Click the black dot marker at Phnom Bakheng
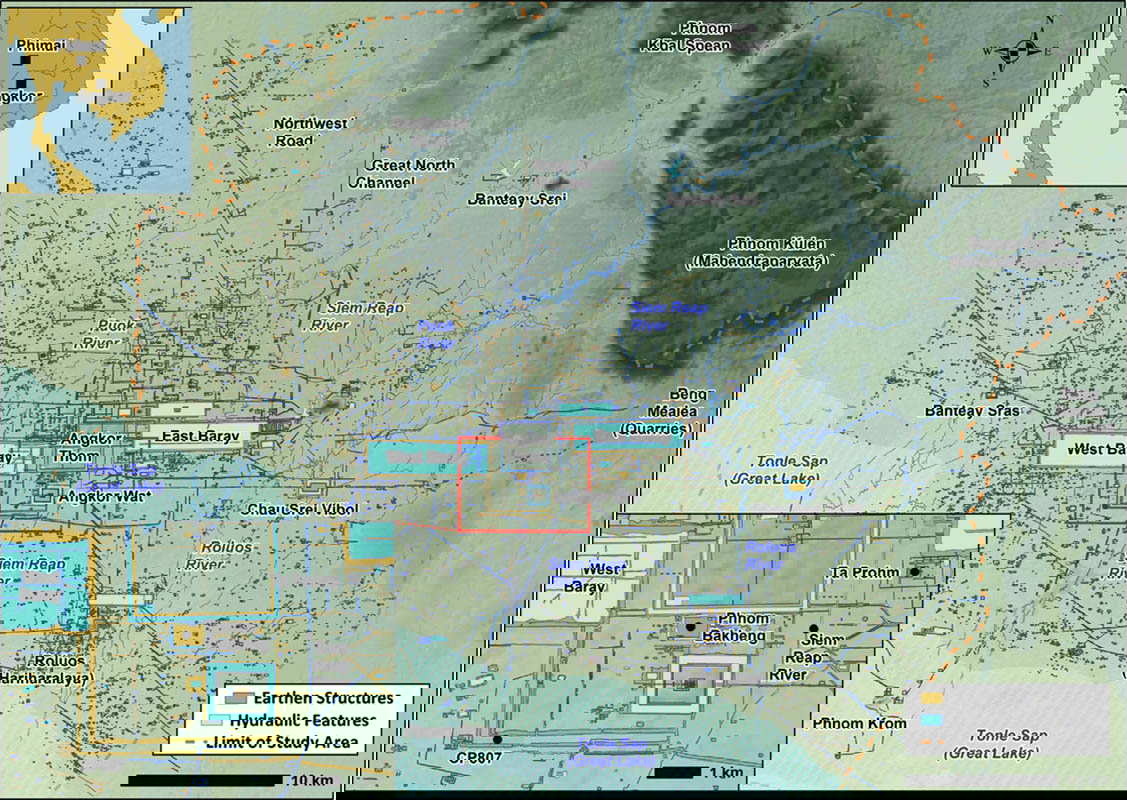Screen dimensions: 1127x800 click(690, 627)
